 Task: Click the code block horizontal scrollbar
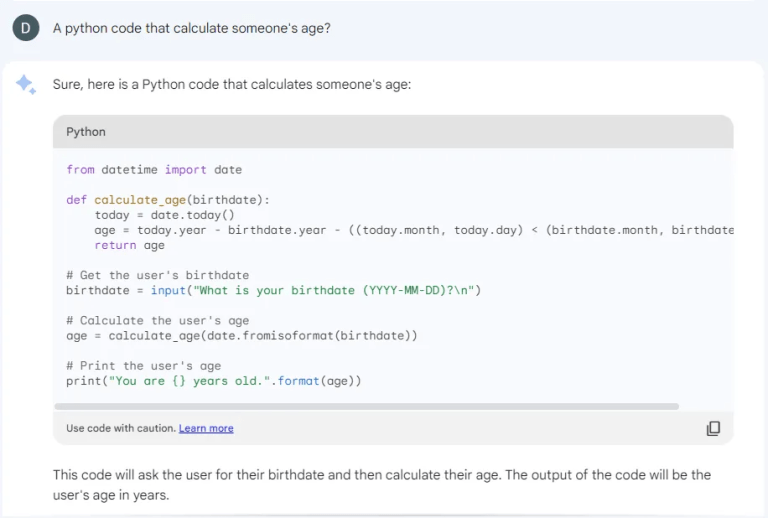(366, 406)
